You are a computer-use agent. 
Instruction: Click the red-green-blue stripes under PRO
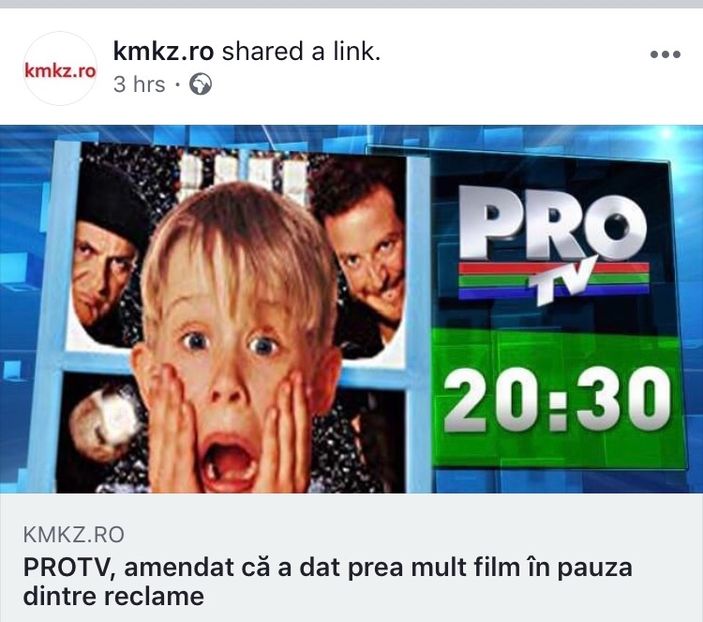554,279
